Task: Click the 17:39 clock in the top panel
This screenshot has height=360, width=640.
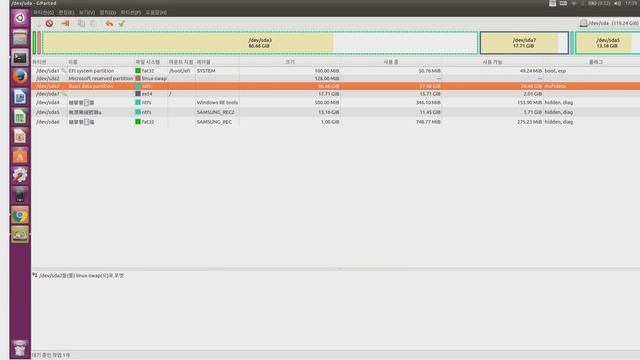Action: coord(631,3)
